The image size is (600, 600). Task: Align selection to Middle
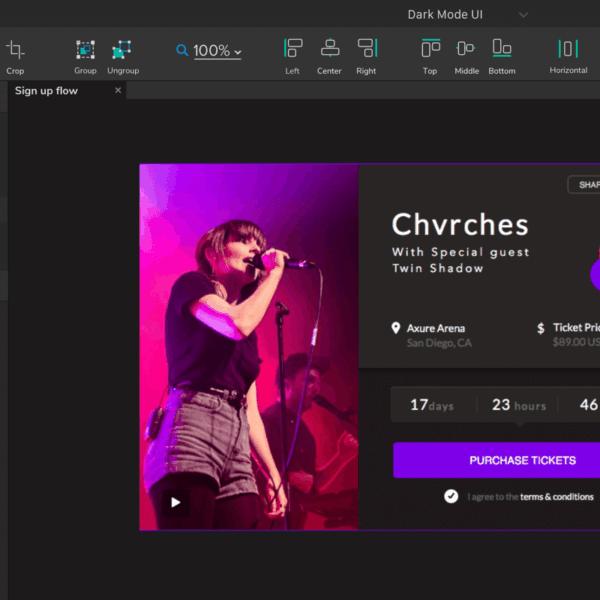pyautogui.click(x=466, y=48)
